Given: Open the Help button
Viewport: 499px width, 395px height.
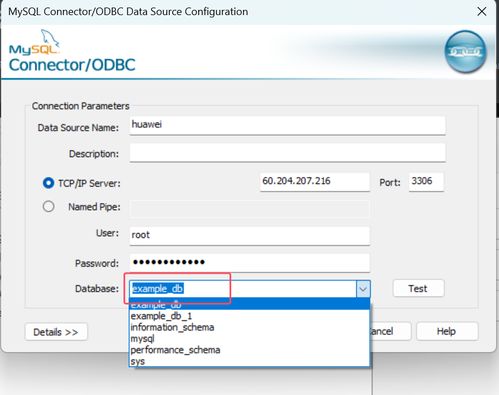Looking at the screenshot, I should pos(447,331).
